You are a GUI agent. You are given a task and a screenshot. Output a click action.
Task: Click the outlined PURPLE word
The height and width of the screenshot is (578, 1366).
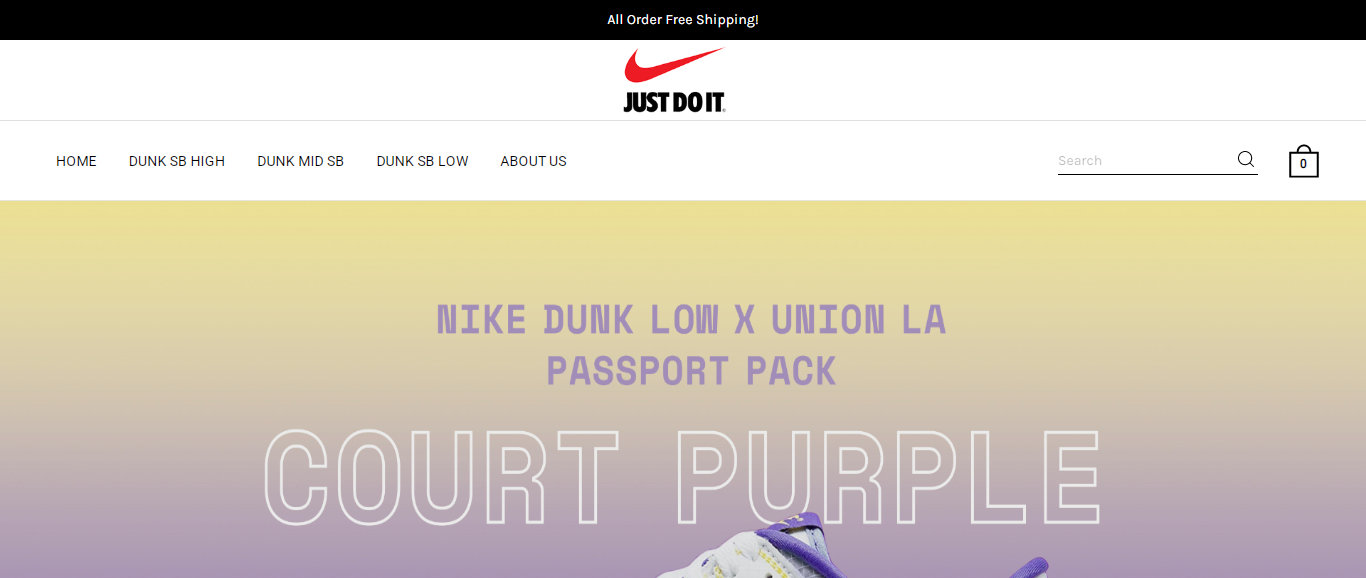point(888,477)
